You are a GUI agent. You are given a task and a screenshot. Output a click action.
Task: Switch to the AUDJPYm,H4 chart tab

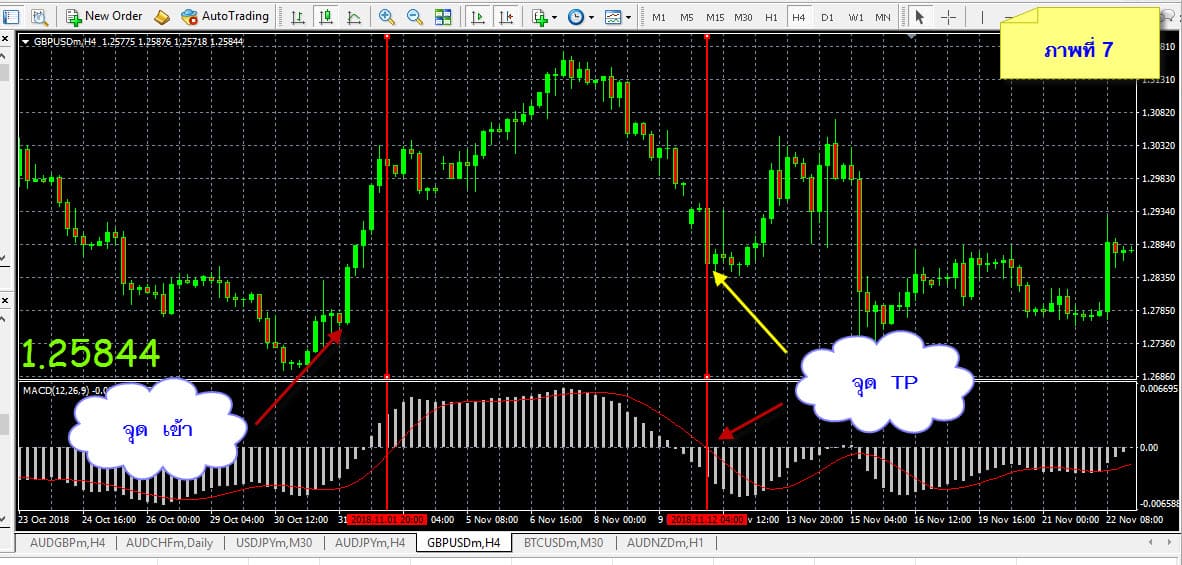pyautogui.click(x=370, y=543)
